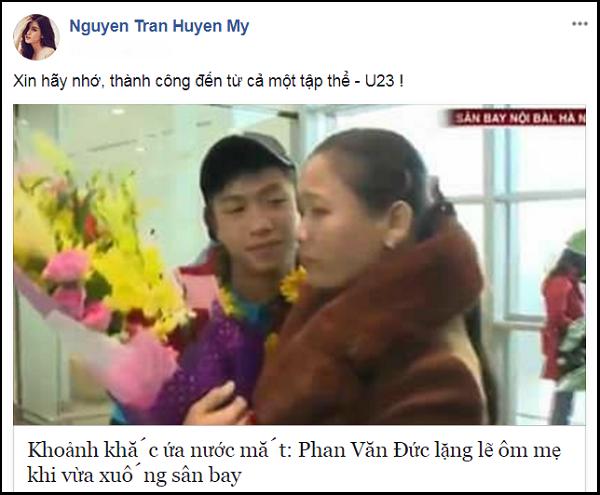This screenshot has height=495, width=600.
Task: Open the three-dot post options menu
Action: pos(580,24)
